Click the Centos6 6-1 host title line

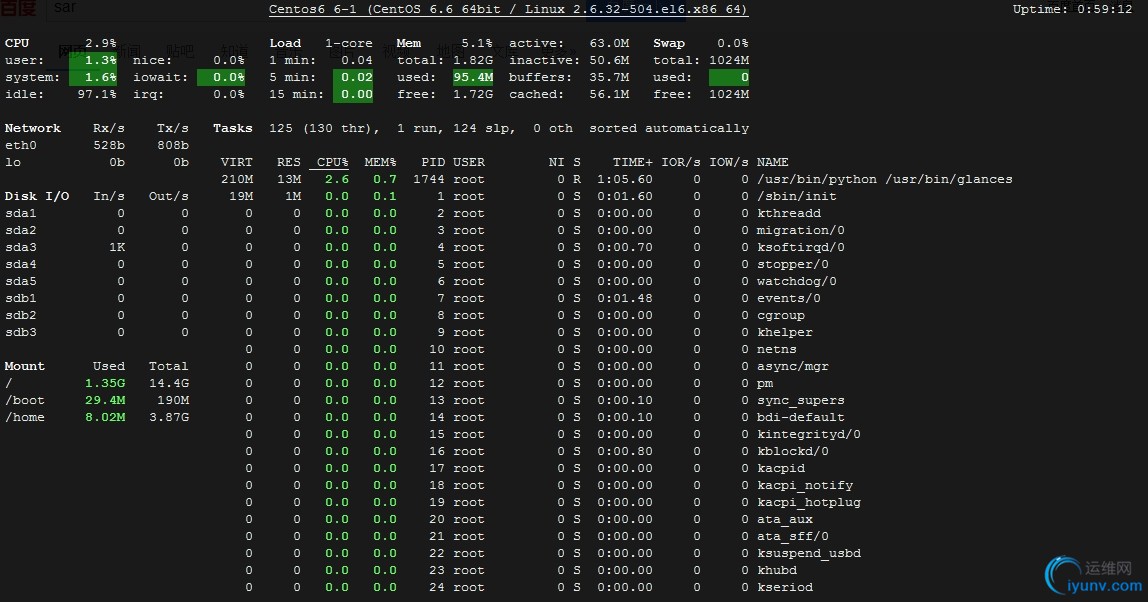(x=507, y=10)
